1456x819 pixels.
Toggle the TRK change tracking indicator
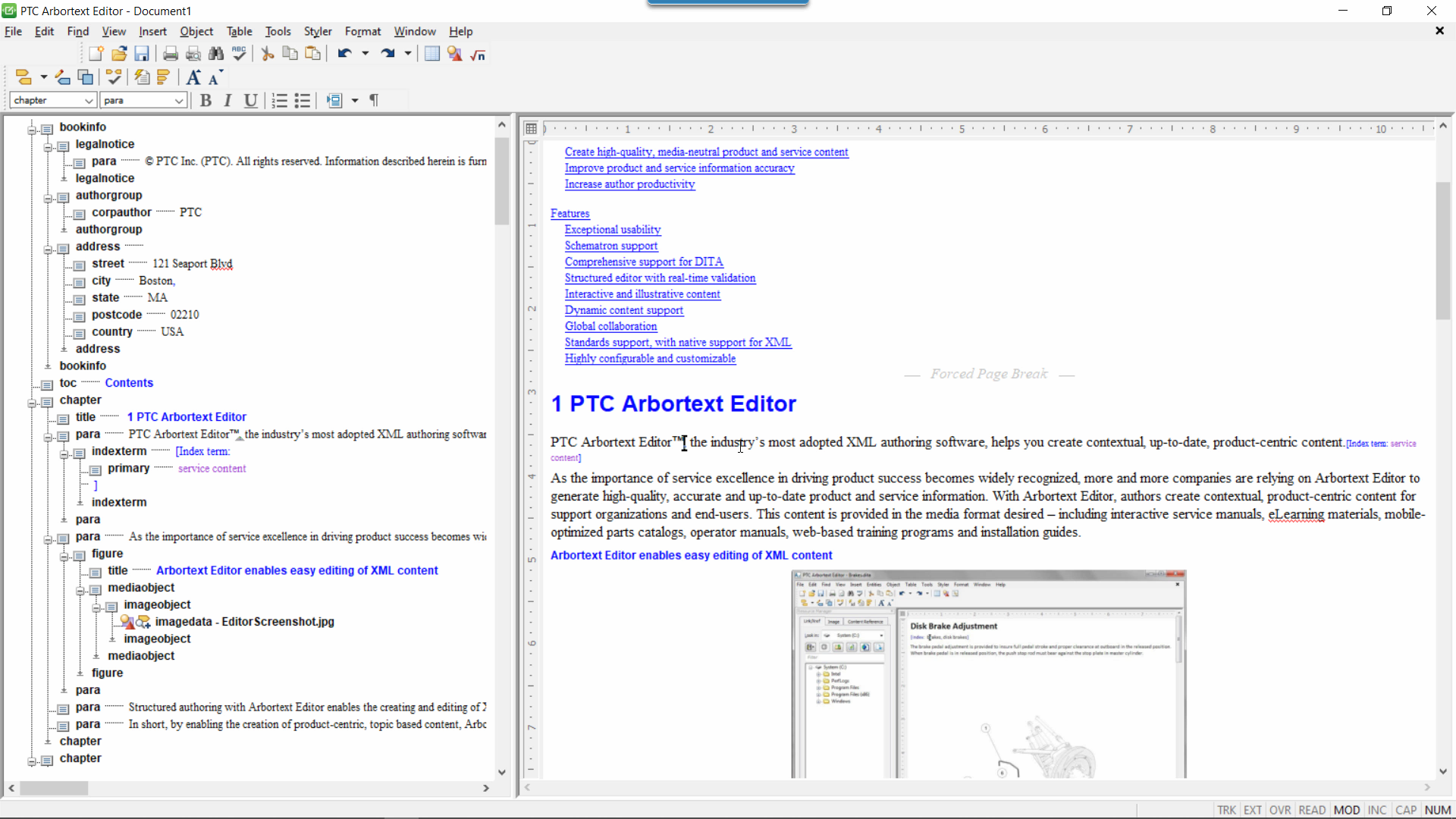(1226, 810)
